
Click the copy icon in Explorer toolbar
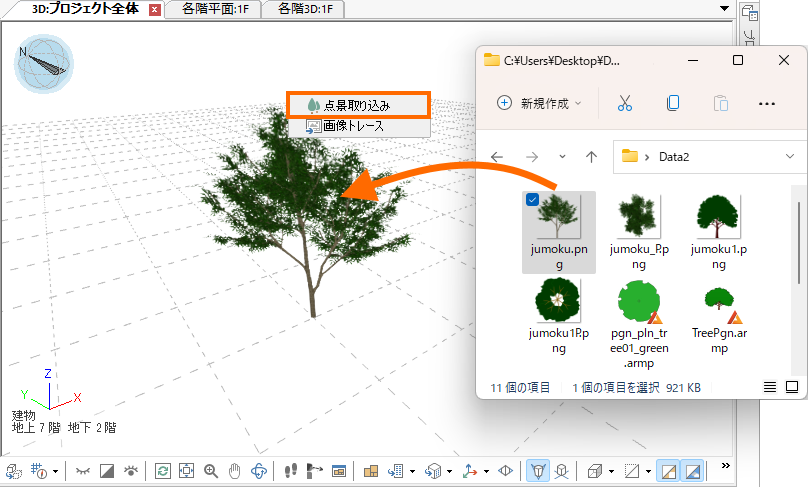[673, 103]
